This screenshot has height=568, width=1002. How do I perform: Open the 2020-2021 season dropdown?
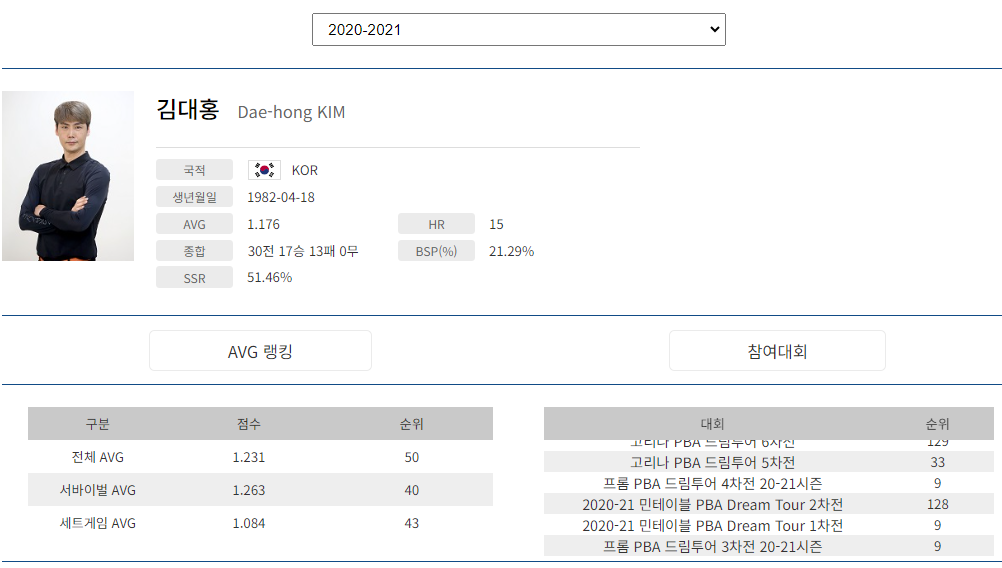coord(518,29)
